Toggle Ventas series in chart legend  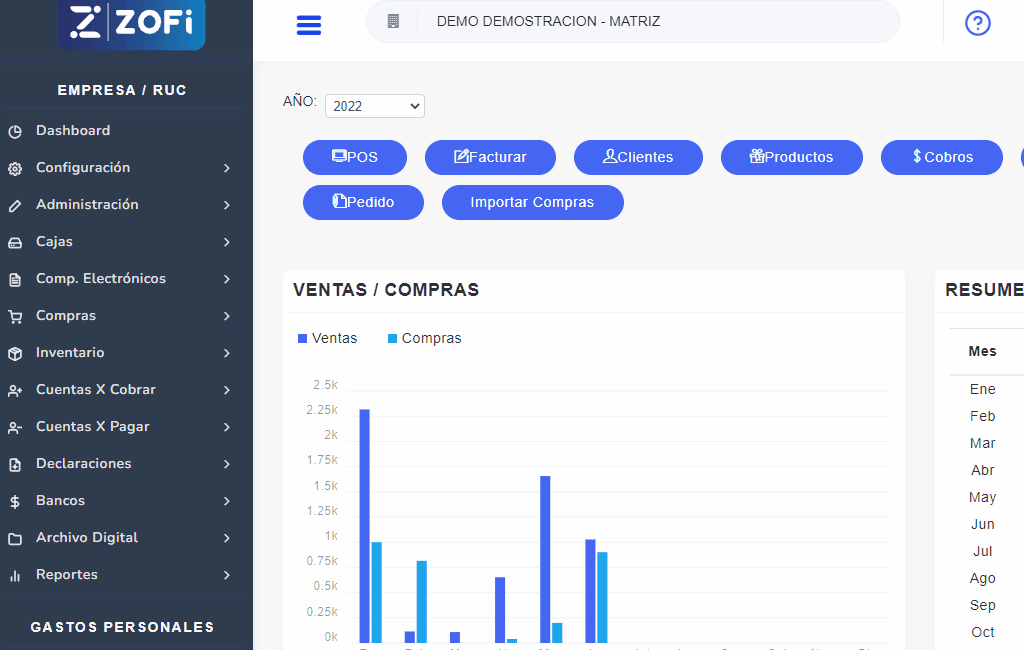click(x=327, y=339)
